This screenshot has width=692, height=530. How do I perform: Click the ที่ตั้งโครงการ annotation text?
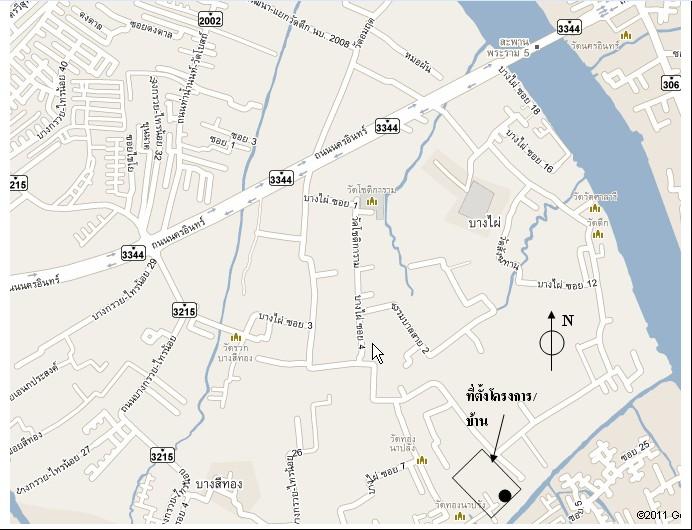(502, 395)
